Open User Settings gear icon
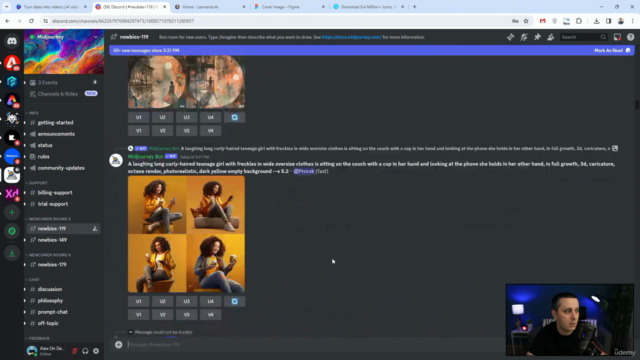This screenshot has width=640, height=360. 96,351
